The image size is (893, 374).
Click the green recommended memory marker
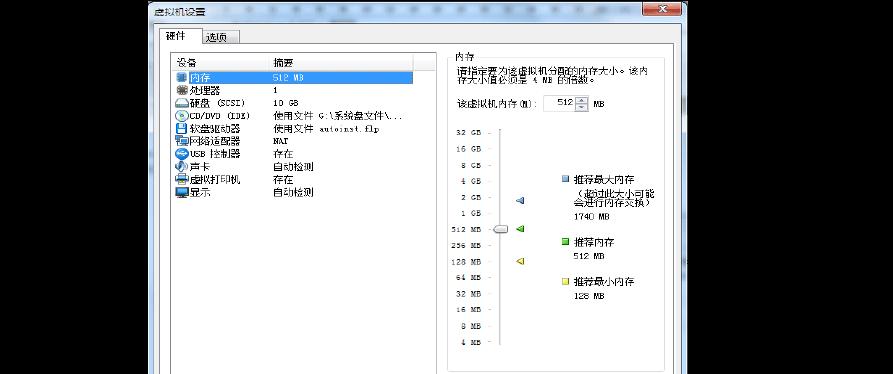coord(519,229)
